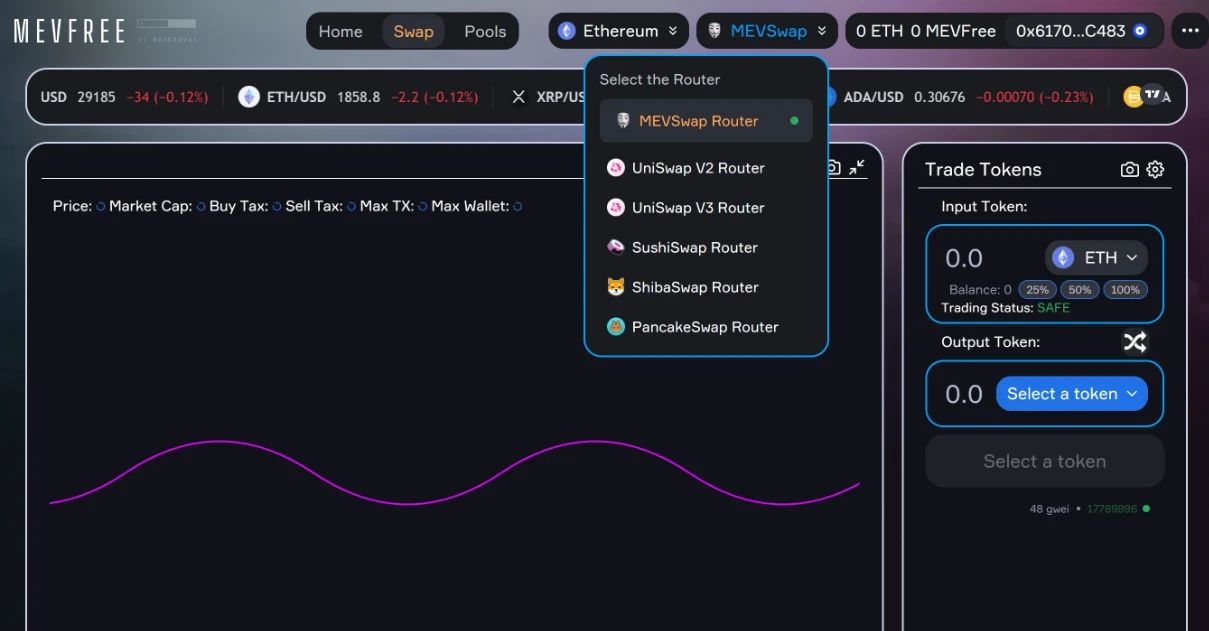Open the ETH input token selector
The height and width of the screenshot is (631, 1209).
tap(1096, 258)
